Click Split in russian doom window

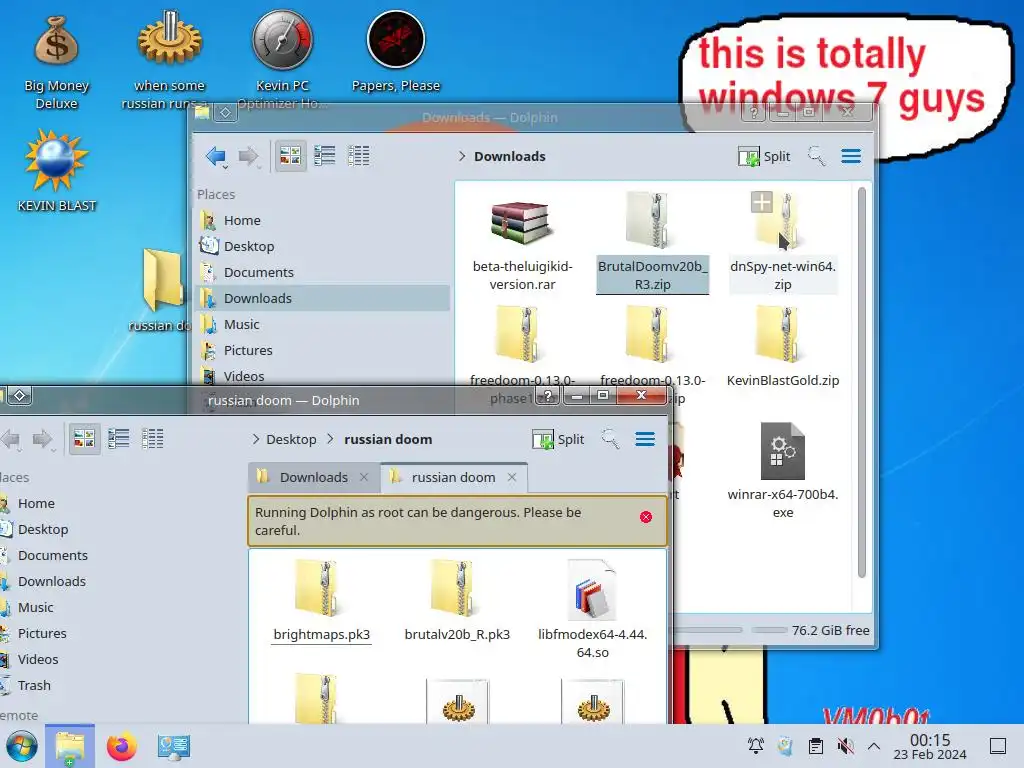click(x=558, y=440)
